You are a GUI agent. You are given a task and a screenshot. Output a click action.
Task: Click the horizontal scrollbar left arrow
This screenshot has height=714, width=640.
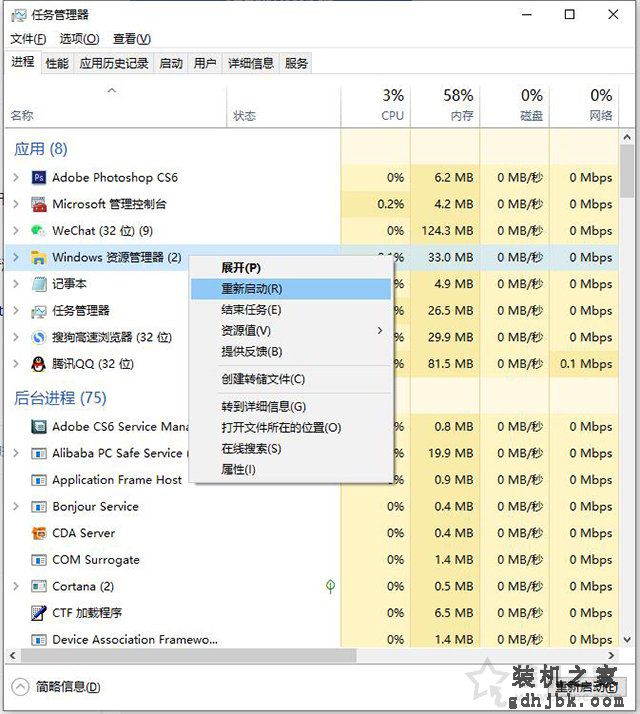[13, 656]
